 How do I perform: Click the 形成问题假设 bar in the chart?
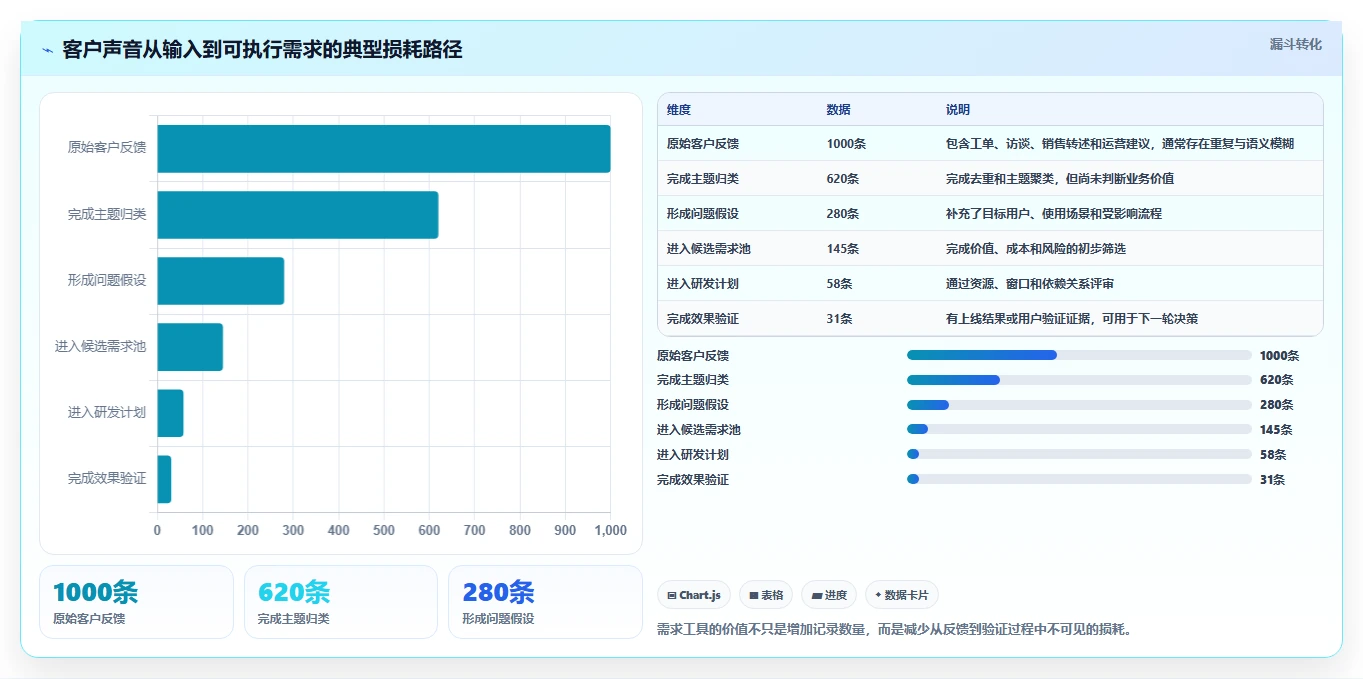(x=221, y=281)
